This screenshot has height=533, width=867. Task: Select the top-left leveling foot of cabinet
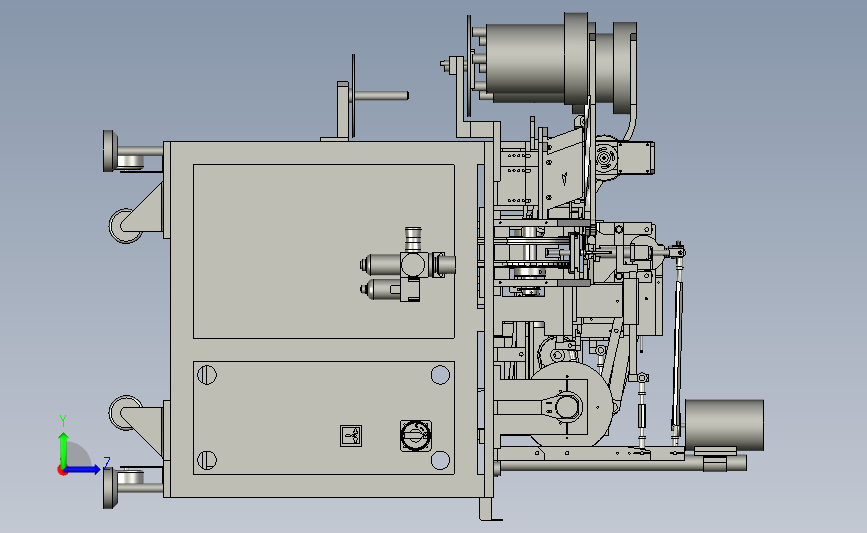pos(109,151)
